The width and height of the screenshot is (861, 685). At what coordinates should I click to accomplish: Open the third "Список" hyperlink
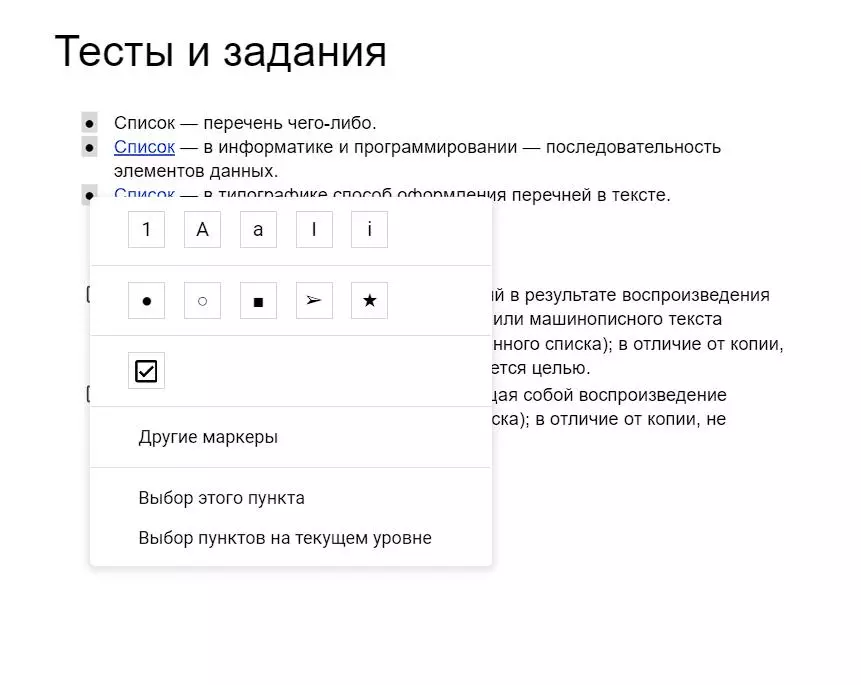[x=143, y=195]
